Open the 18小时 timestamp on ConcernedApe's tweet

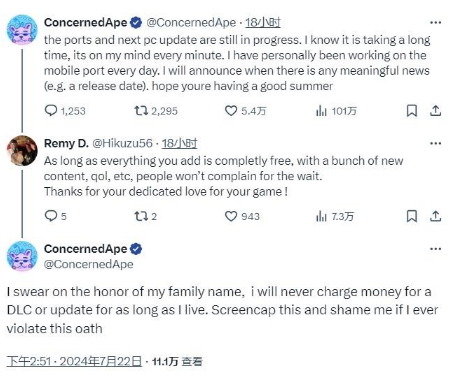click(x=263, y=22)
